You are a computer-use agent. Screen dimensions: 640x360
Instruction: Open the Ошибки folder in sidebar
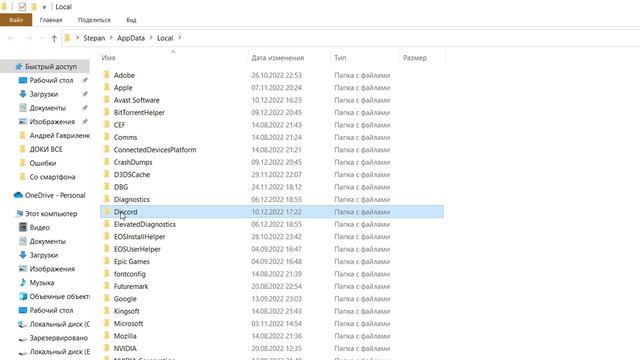[42, 163]
